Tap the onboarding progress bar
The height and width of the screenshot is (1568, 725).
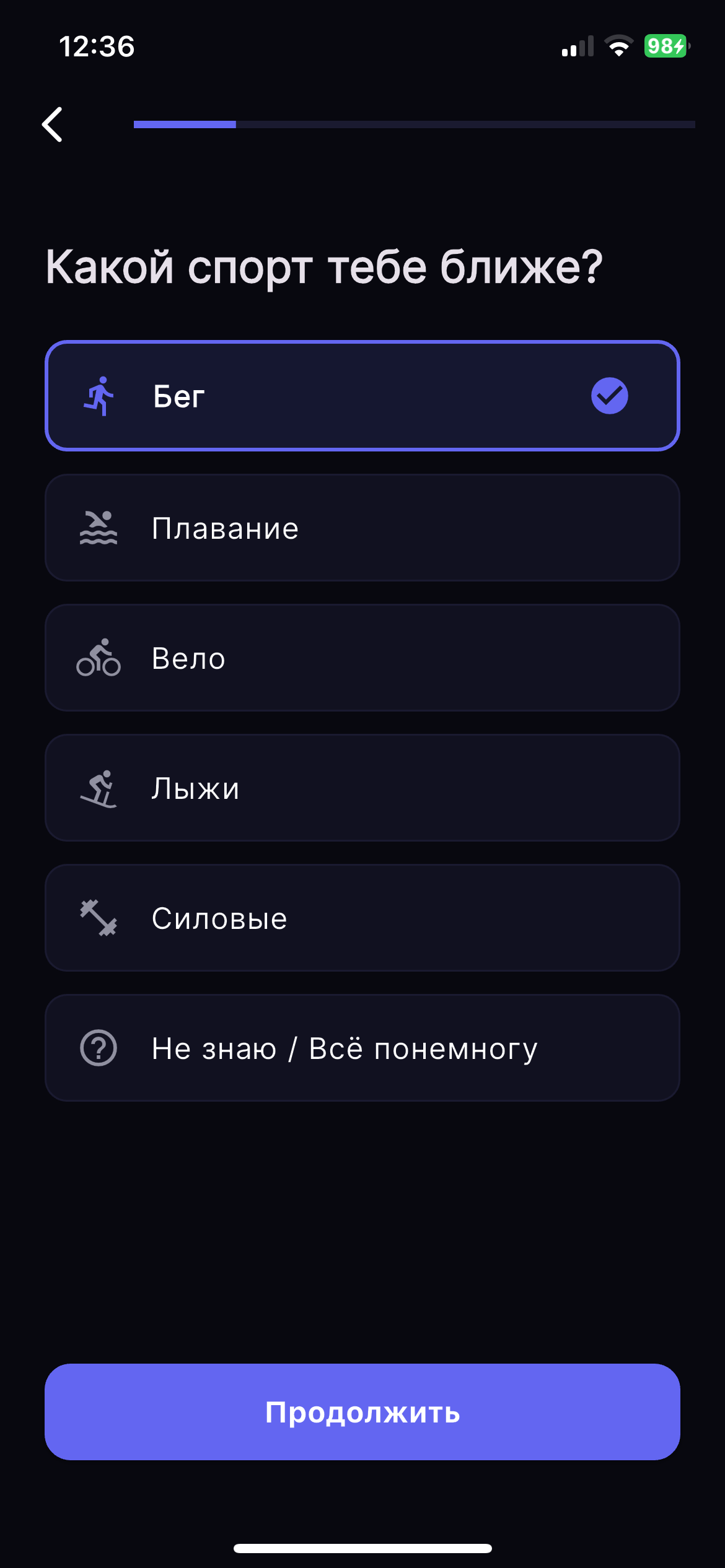tap(415, 124)
